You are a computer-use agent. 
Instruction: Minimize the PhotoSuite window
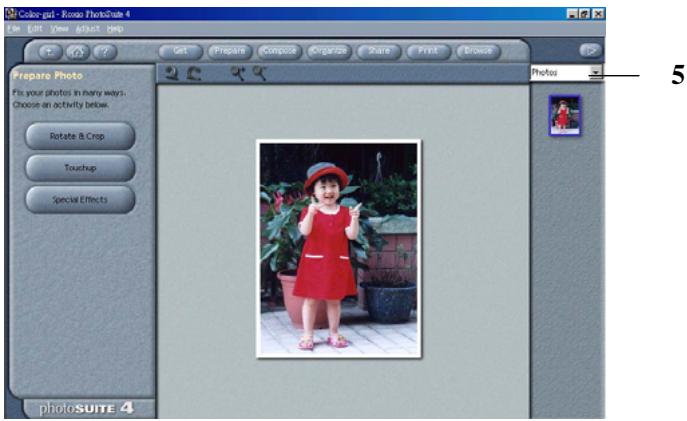pos(572,14)
